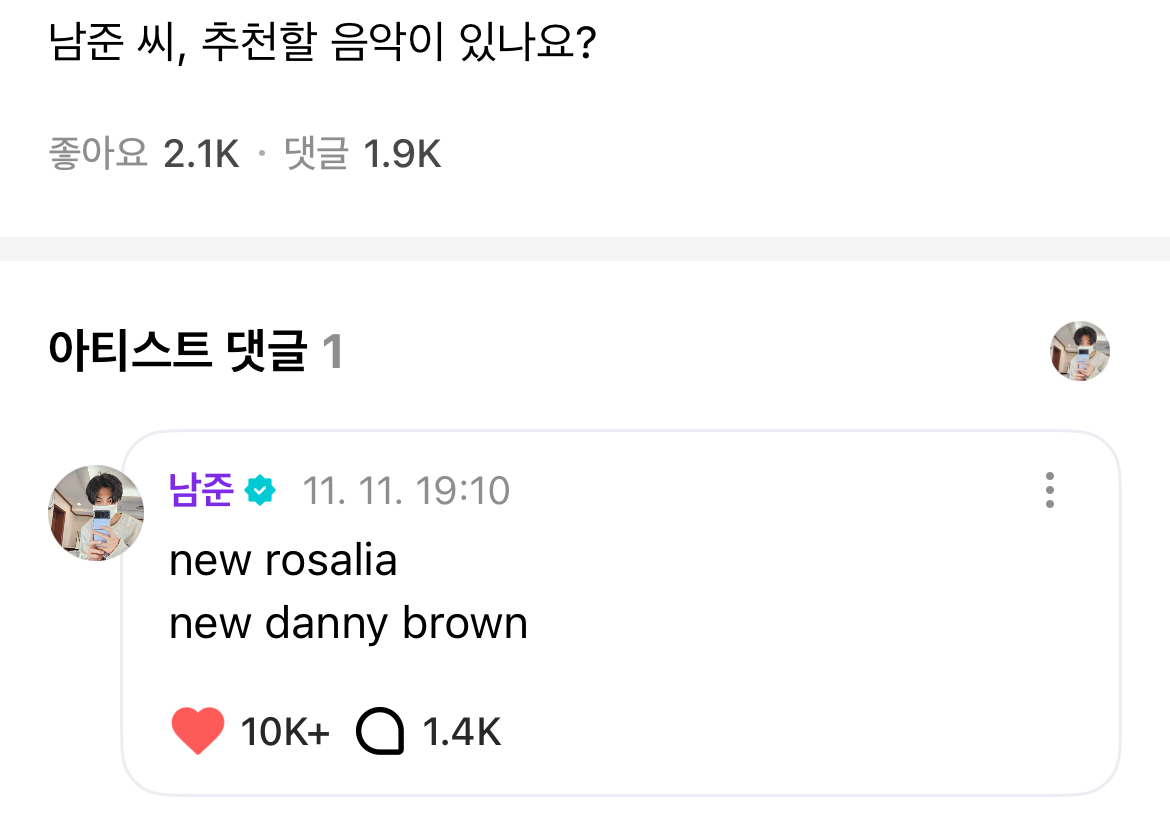The height and width of the screenshot is (828, 1170).
Task: View the post's 좋아요 2.1K likes
Action: pyautogui.click(x=144, y=154)
